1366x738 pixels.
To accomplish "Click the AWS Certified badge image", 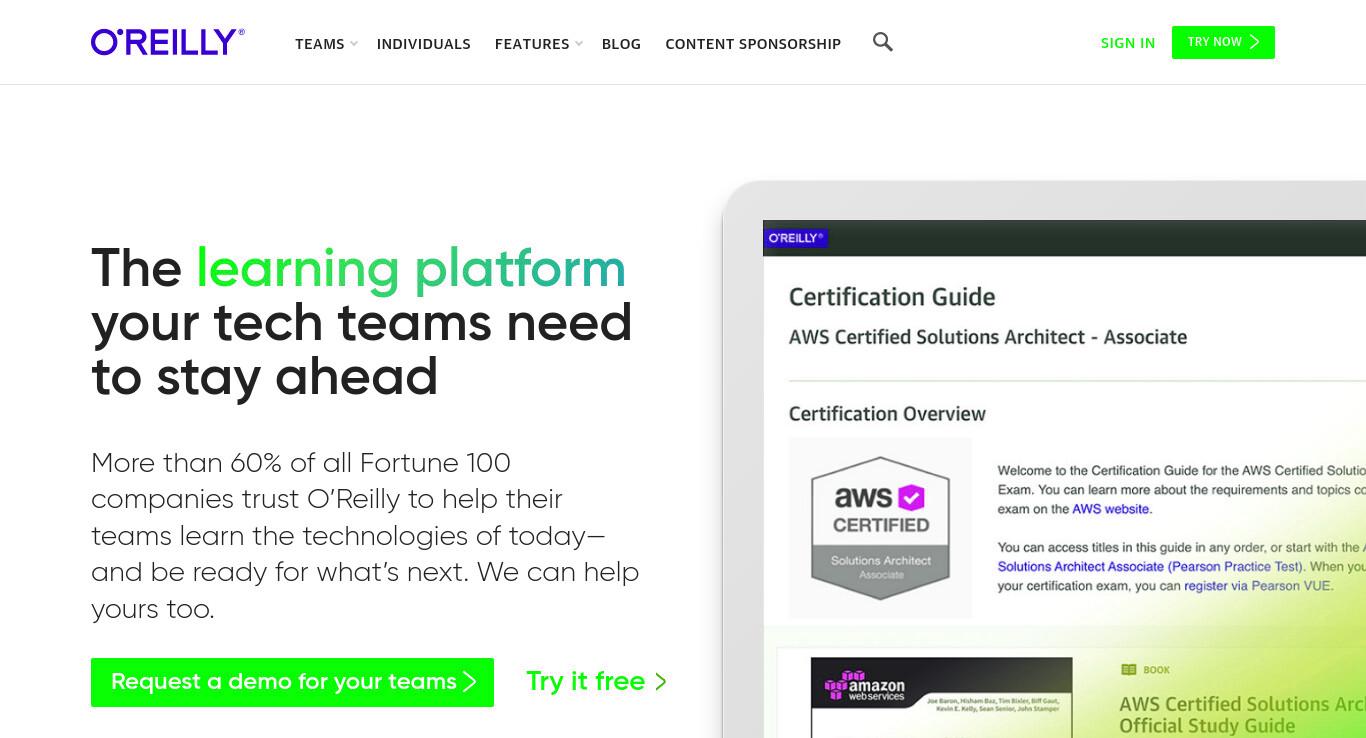I will [x=880, y=527].
